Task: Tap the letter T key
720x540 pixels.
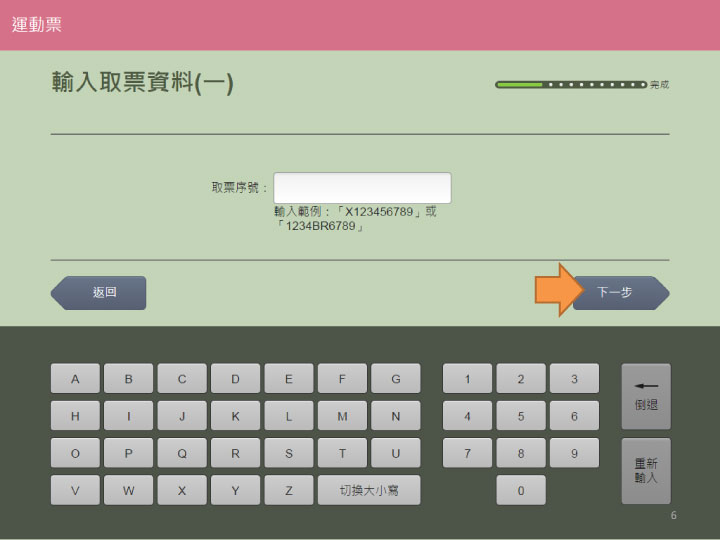Action: coord(342,453)
